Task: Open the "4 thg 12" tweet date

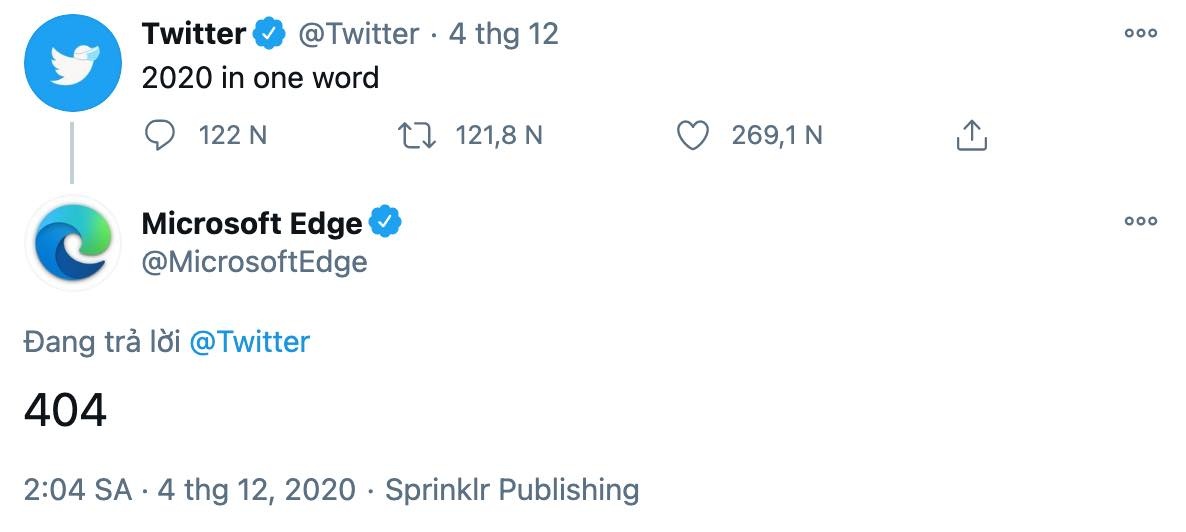Action: point(503,34)
